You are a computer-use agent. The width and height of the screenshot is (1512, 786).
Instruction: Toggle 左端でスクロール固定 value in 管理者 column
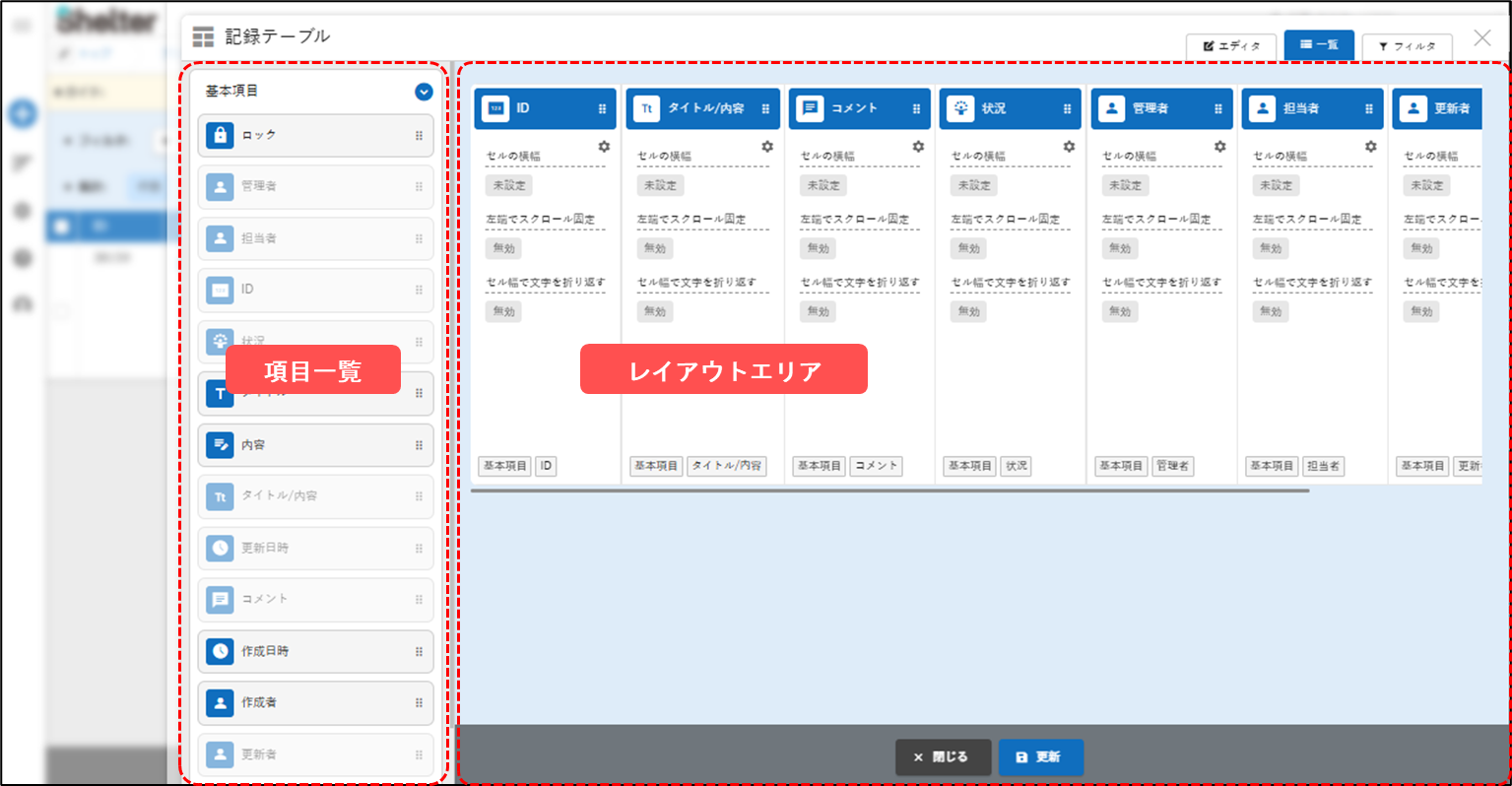pos(1120,248)
